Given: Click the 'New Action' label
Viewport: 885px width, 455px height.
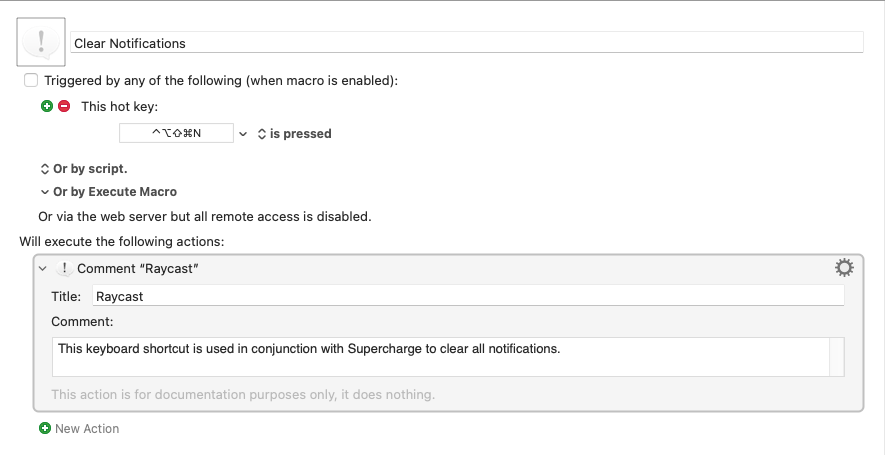Looking at the screenshot, I should pos(87,428).
